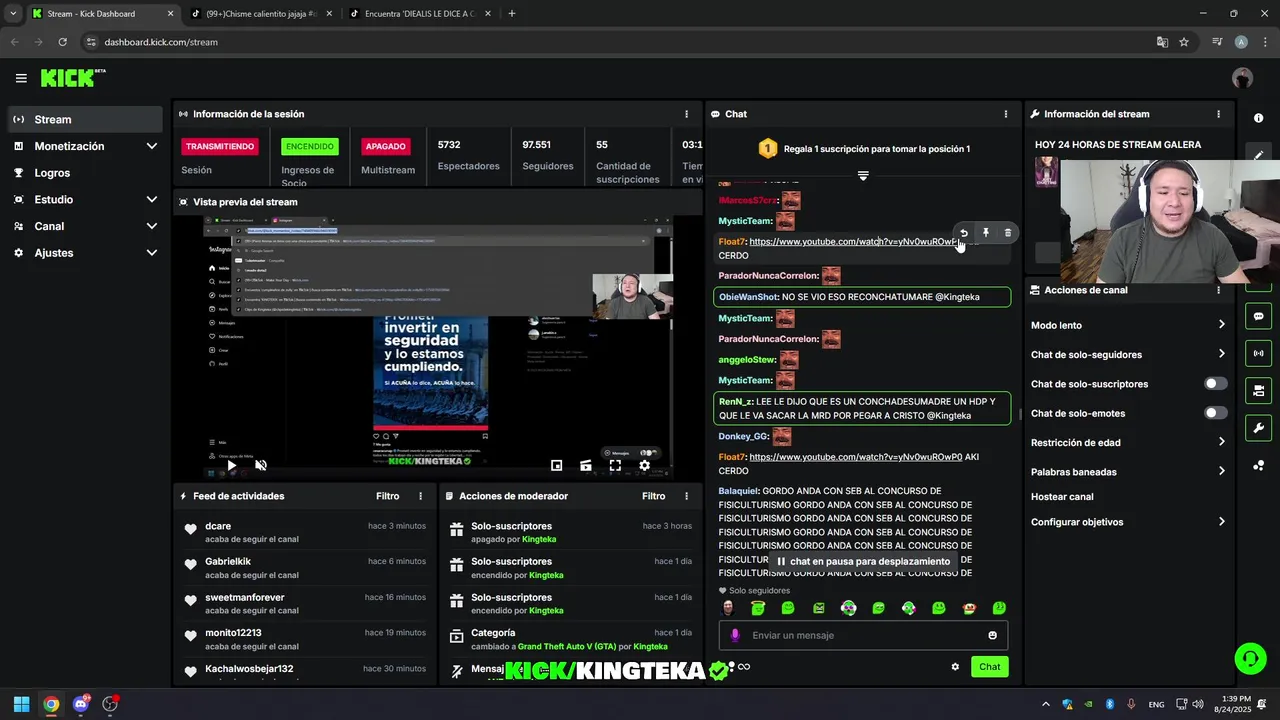Select Stream in the sidebar
1280x720 pixels.
pos(85,119)
